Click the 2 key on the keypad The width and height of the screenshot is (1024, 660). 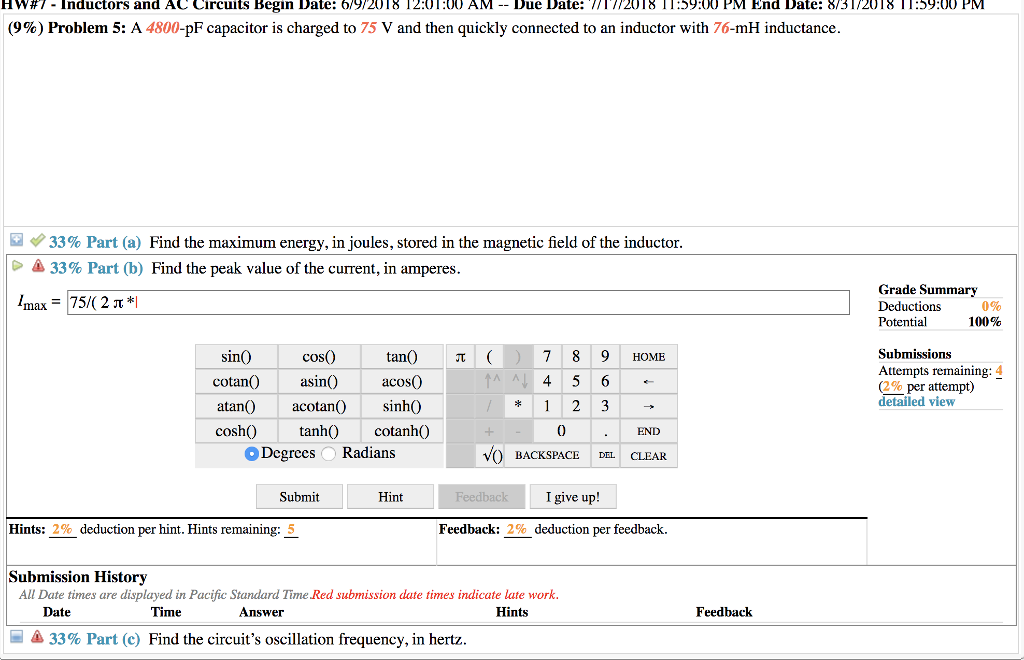[x=576, y=406]
